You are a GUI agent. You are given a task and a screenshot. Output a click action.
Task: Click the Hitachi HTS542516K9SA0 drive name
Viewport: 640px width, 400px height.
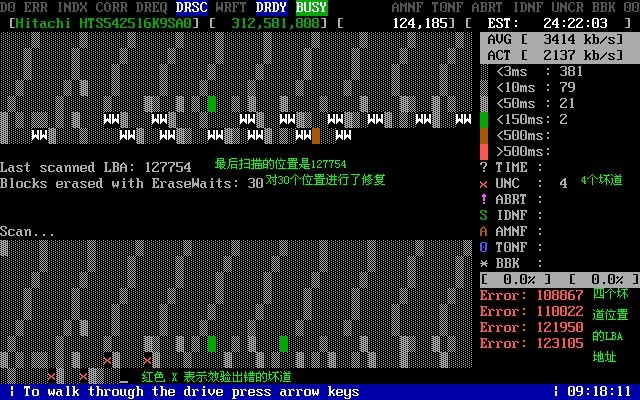click(x=104, y=23)
